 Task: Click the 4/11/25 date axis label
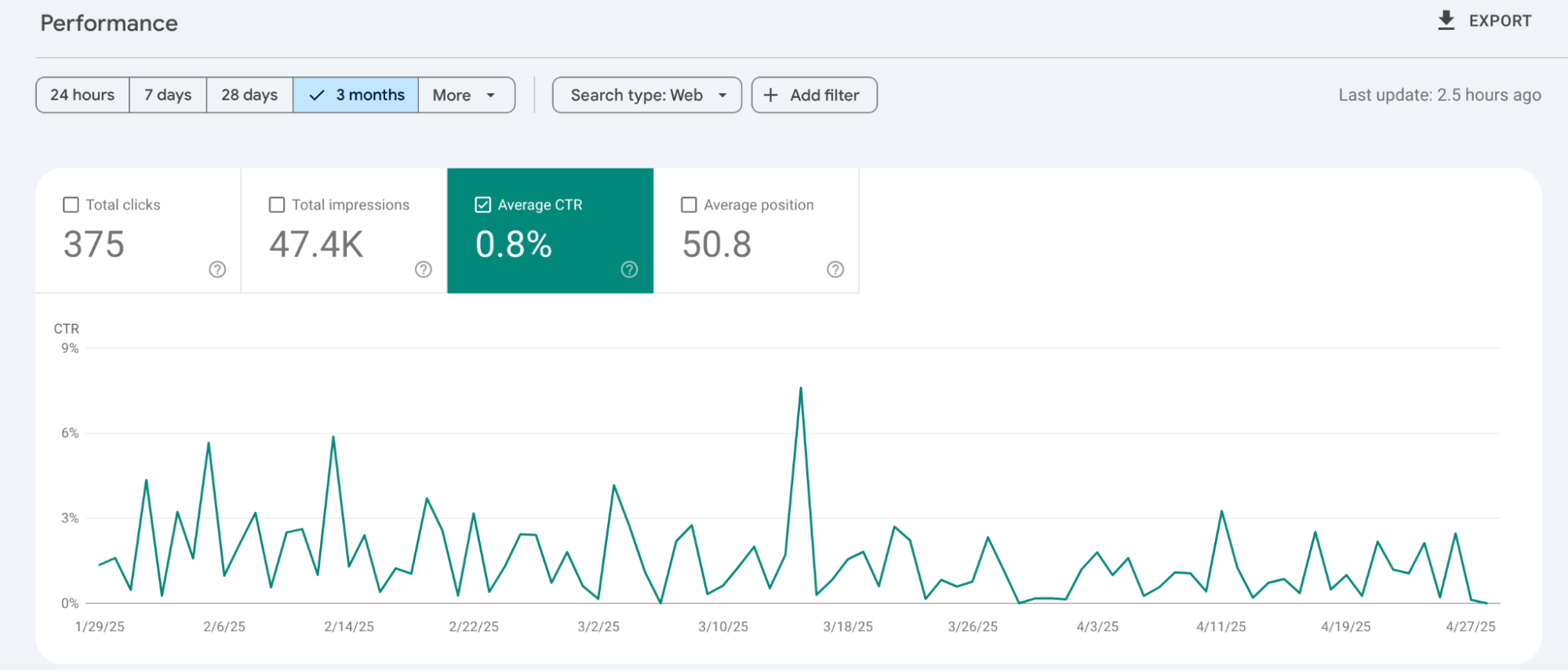click(x=1221, y=627)
